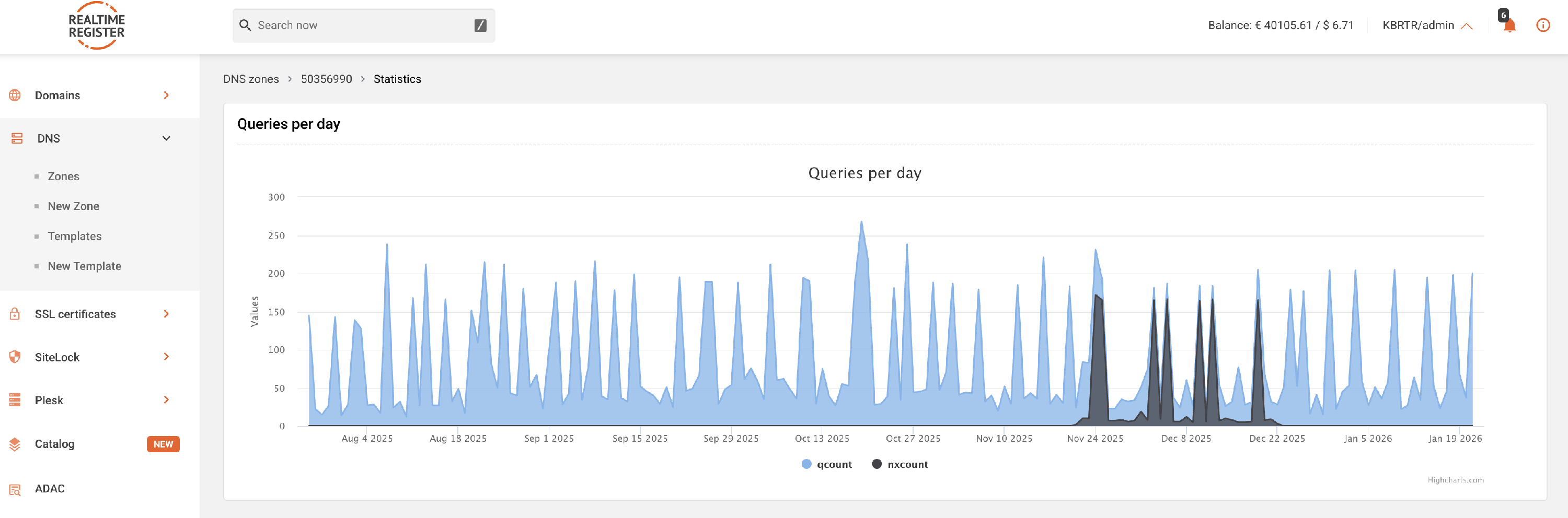Click the Domains menu label

(57, 96)
